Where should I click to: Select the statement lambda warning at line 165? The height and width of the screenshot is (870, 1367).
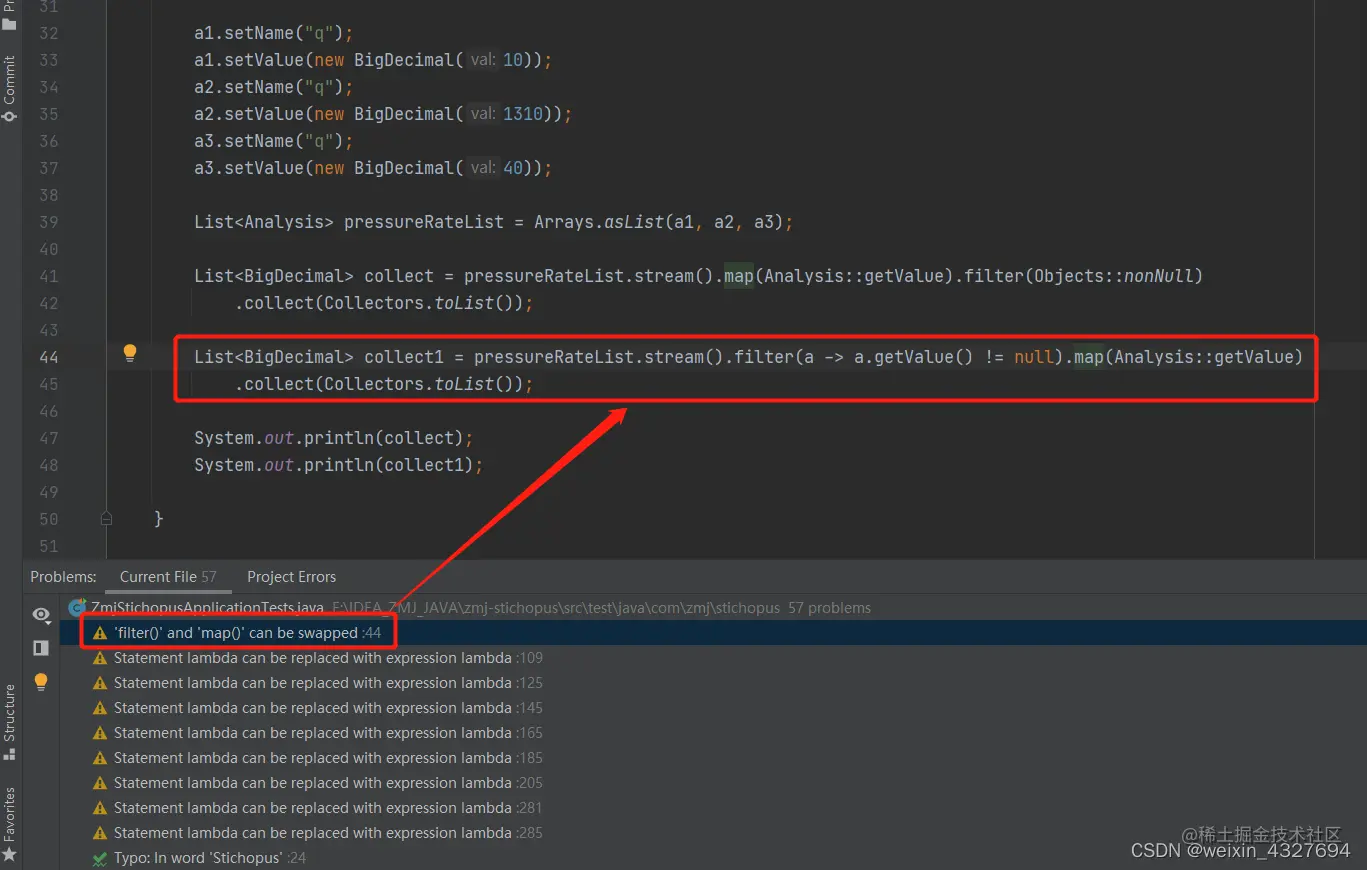pos(713,733)
